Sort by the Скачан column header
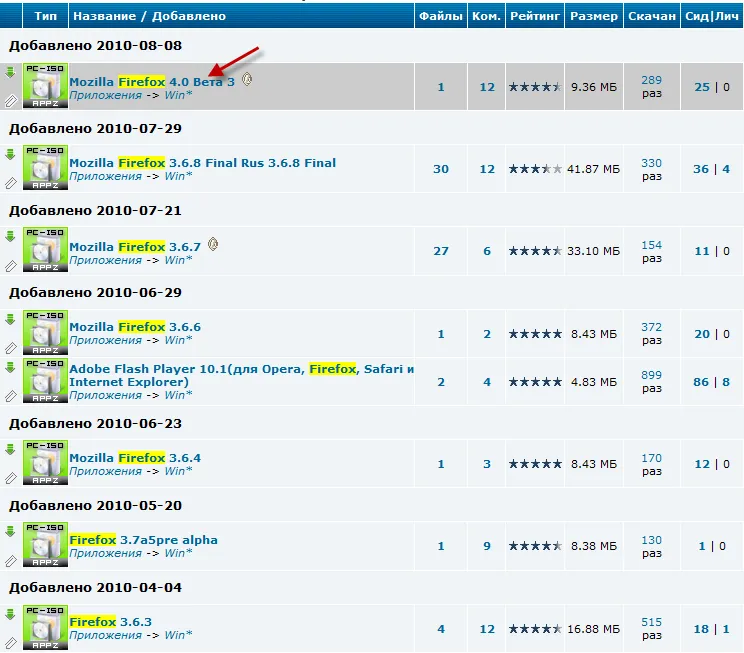The height and width of the screenshot is (653, 744). (651, 16)
